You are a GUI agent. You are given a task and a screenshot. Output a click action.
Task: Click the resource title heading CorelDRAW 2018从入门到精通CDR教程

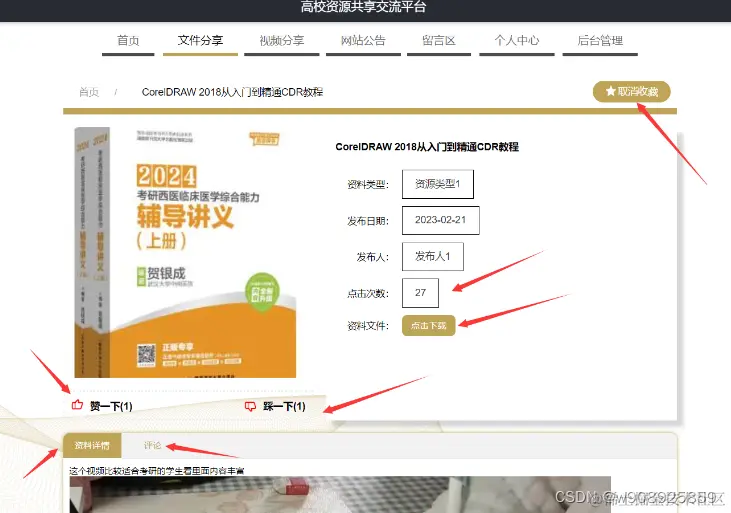click(x=427, y=147)
